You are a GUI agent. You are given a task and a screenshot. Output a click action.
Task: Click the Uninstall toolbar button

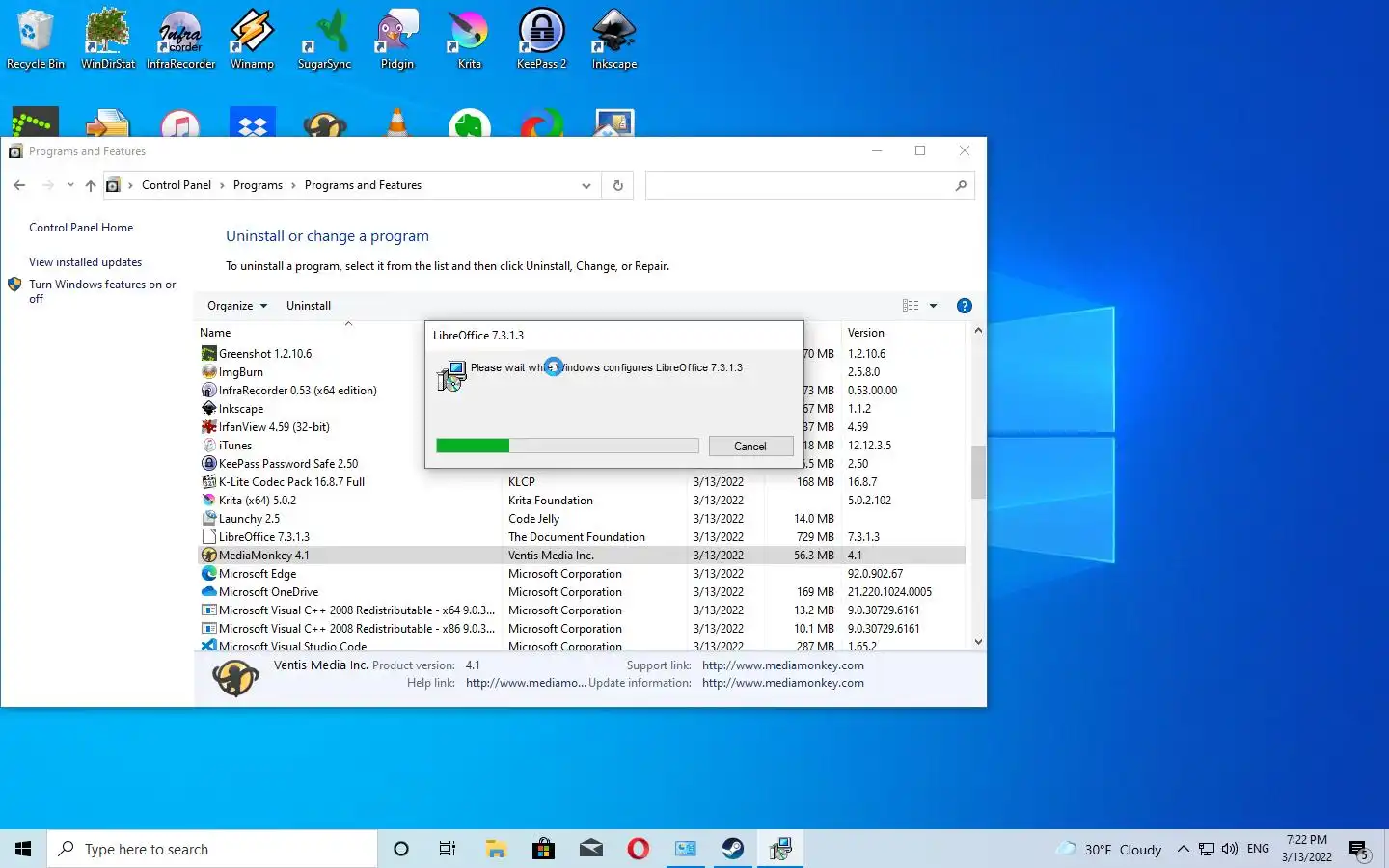309,306
